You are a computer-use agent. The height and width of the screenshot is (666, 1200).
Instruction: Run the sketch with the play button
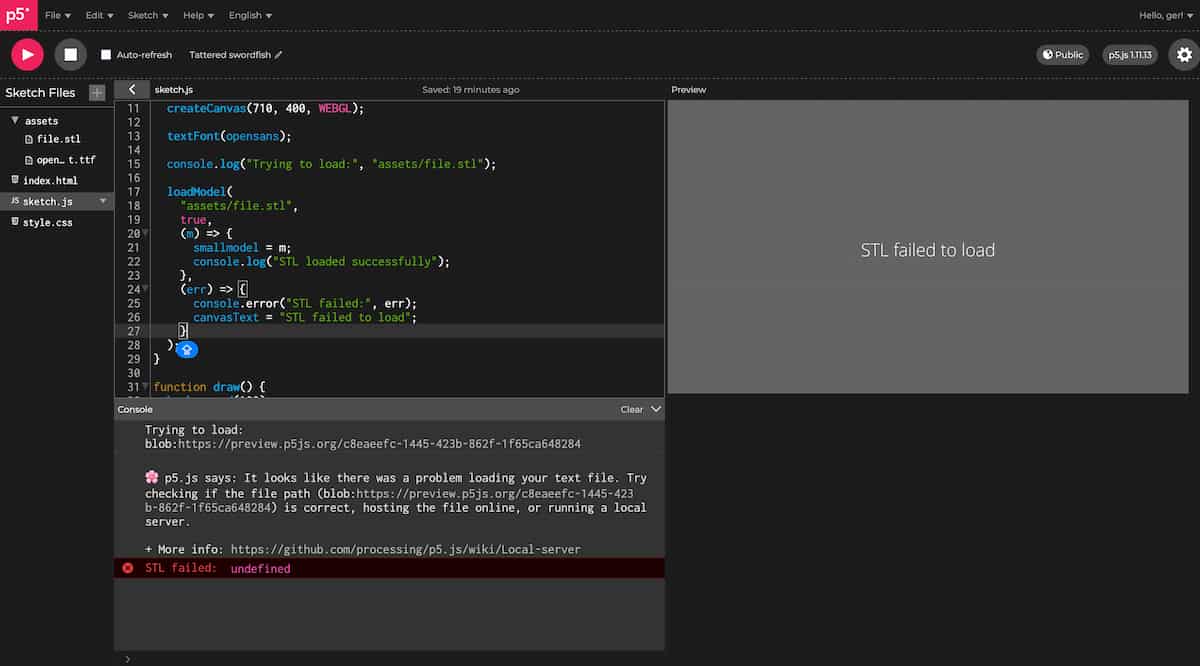click(27, 54)
